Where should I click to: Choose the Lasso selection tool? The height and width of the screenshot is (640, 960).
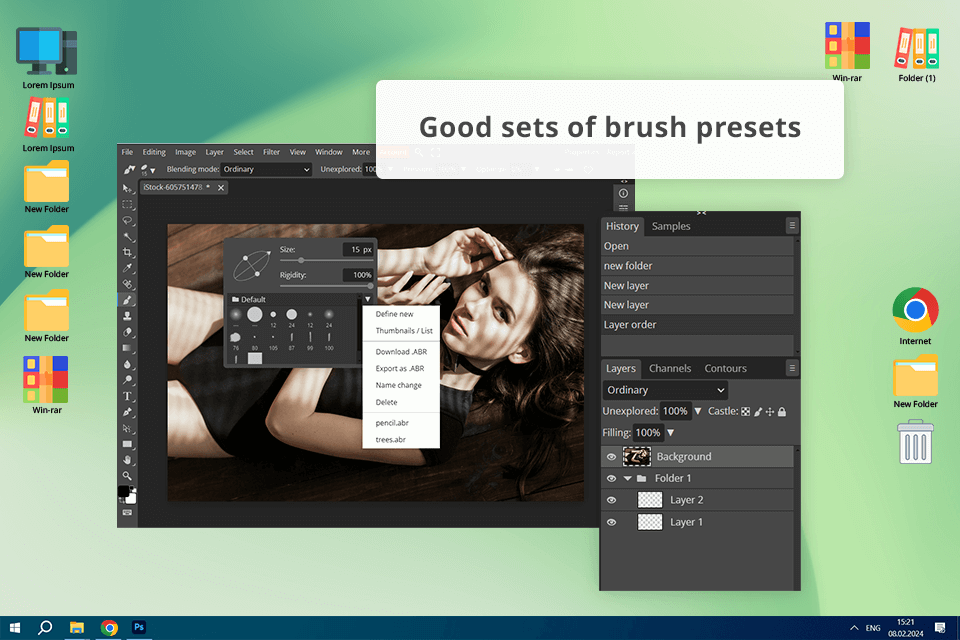point(128,220)
